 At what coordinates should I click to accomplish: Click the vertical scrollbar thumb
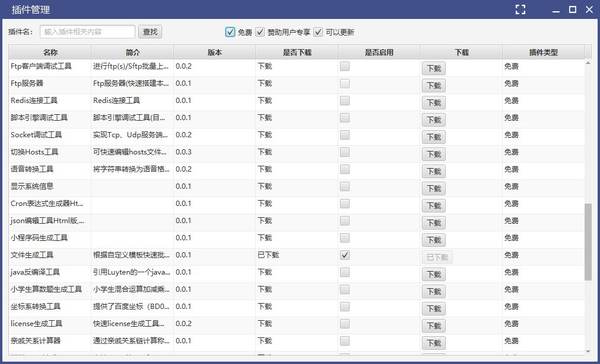click(x=589, y=242)
